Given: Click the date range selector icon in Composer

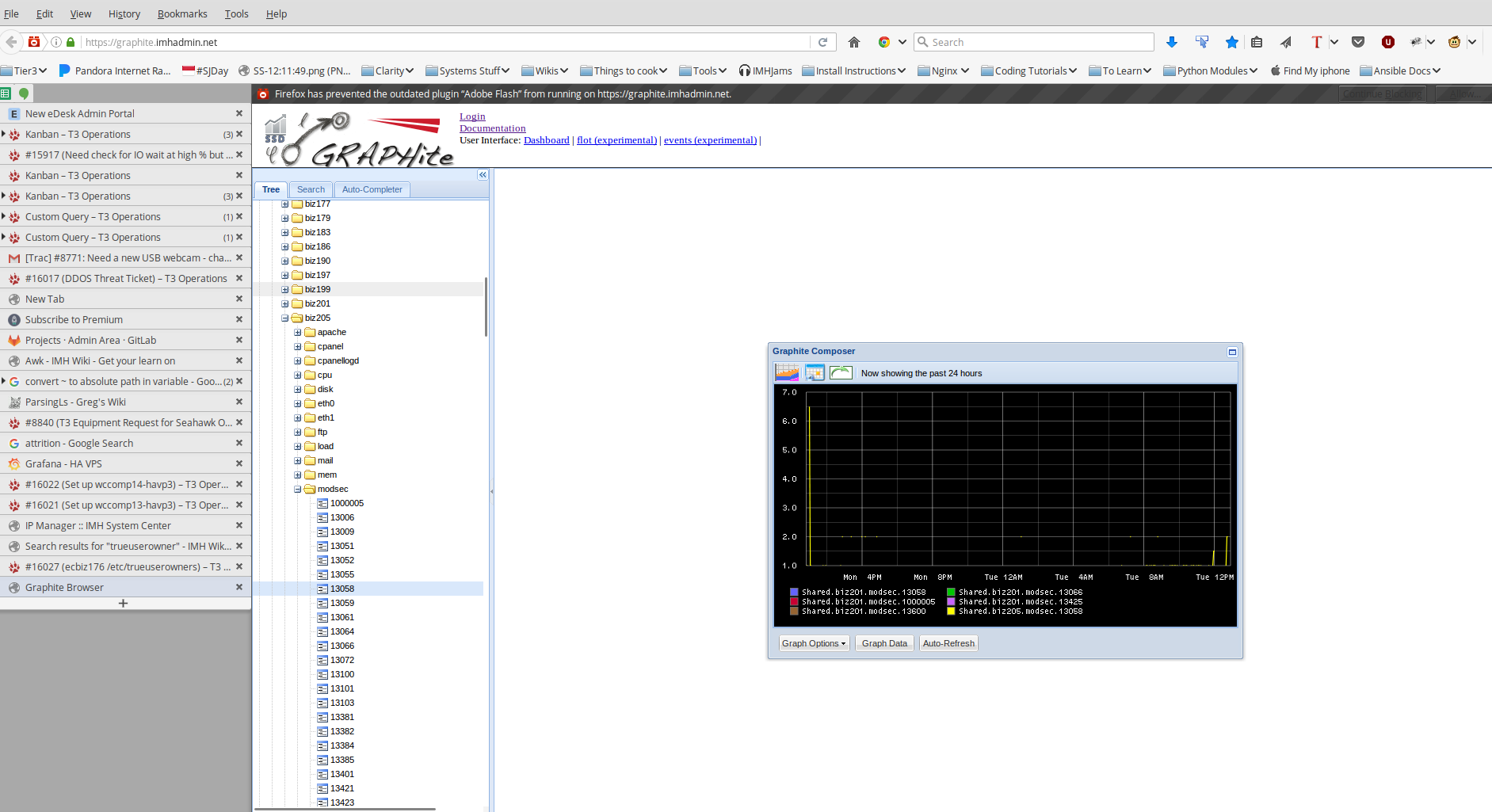Looking at the screenshot, I should (x=787, y=372).
